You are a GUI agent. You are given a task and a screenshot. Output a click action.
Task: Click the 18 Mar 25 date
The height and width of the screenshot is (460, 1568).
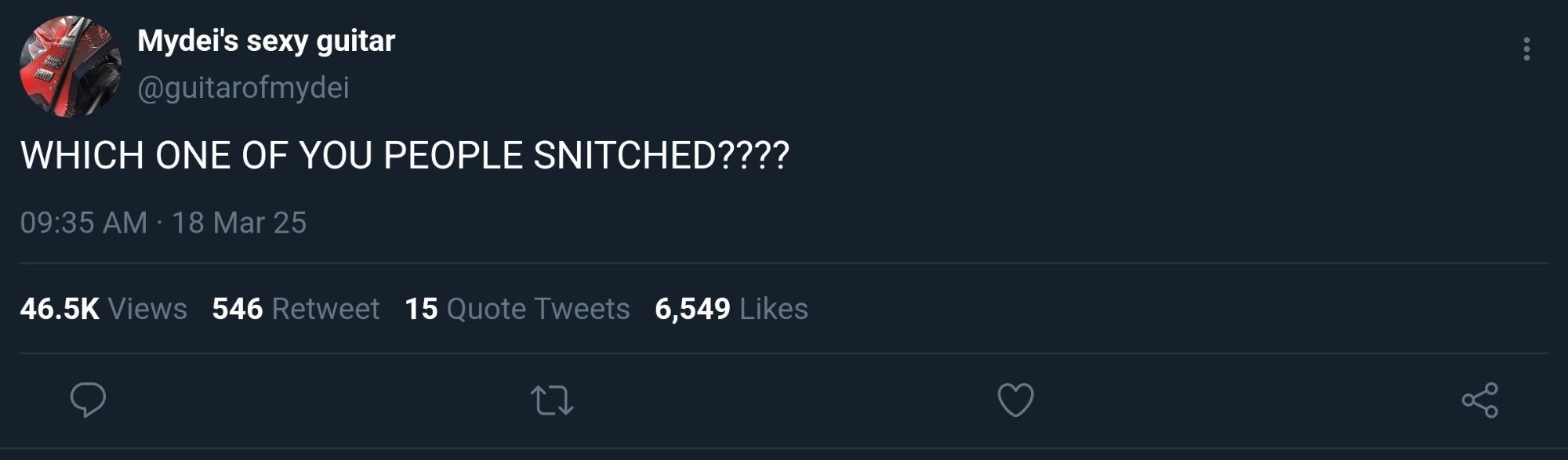click(239, 223)
